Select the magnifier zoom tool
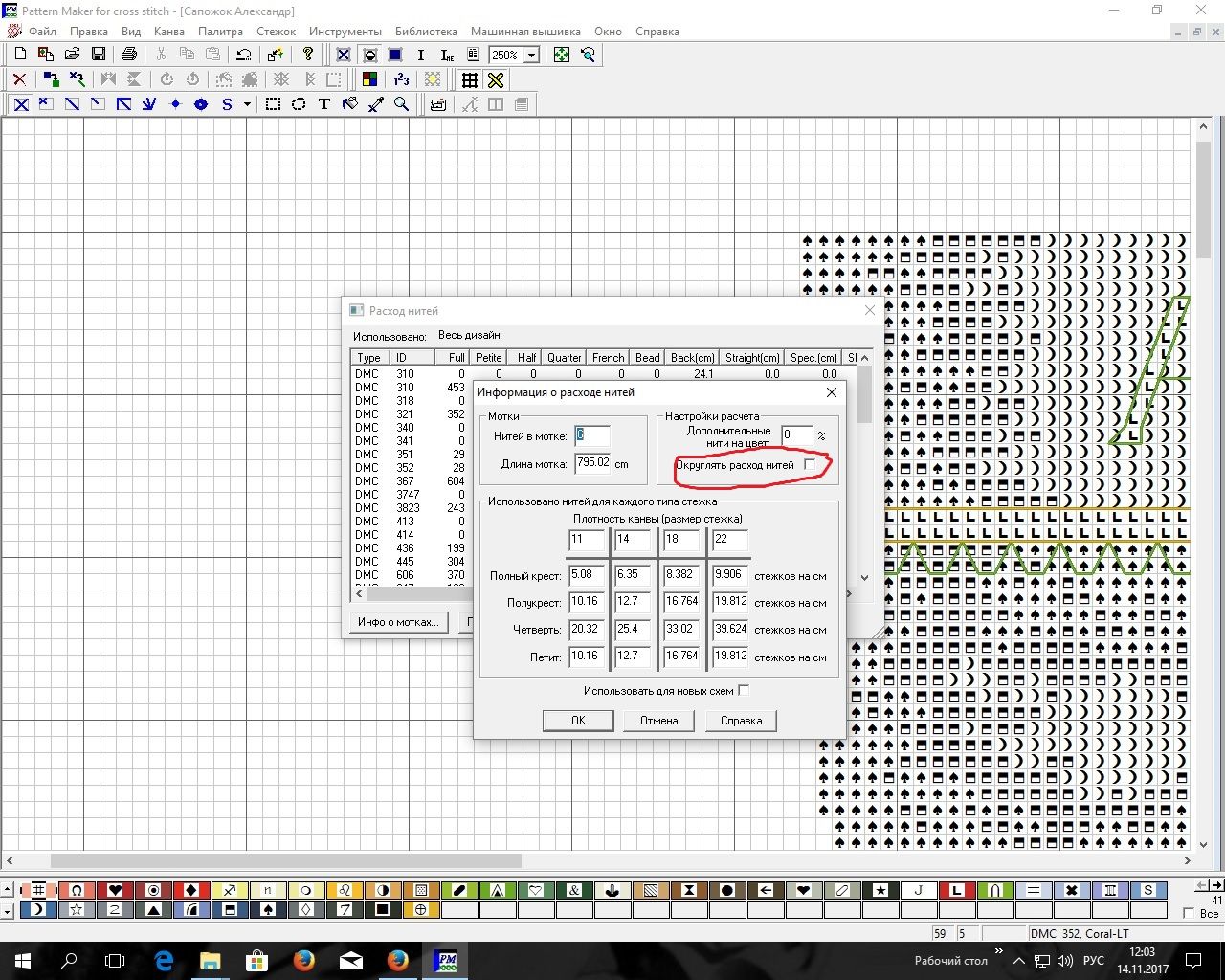This screenshot has height=980, width=1225. tap(402, 104)
